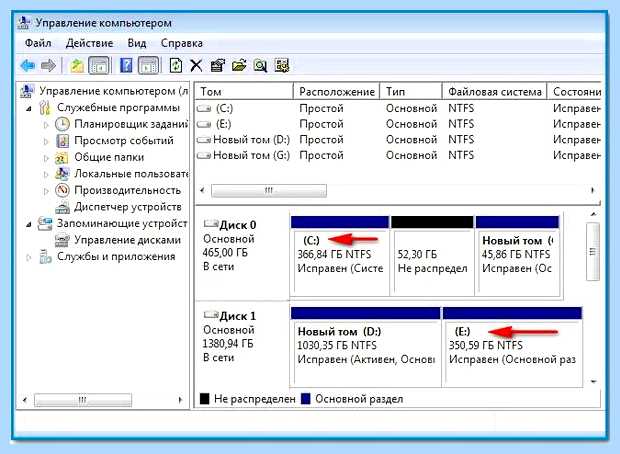Click the Forward arrow toolbar icon
The image size is (620, 454).
48,65
